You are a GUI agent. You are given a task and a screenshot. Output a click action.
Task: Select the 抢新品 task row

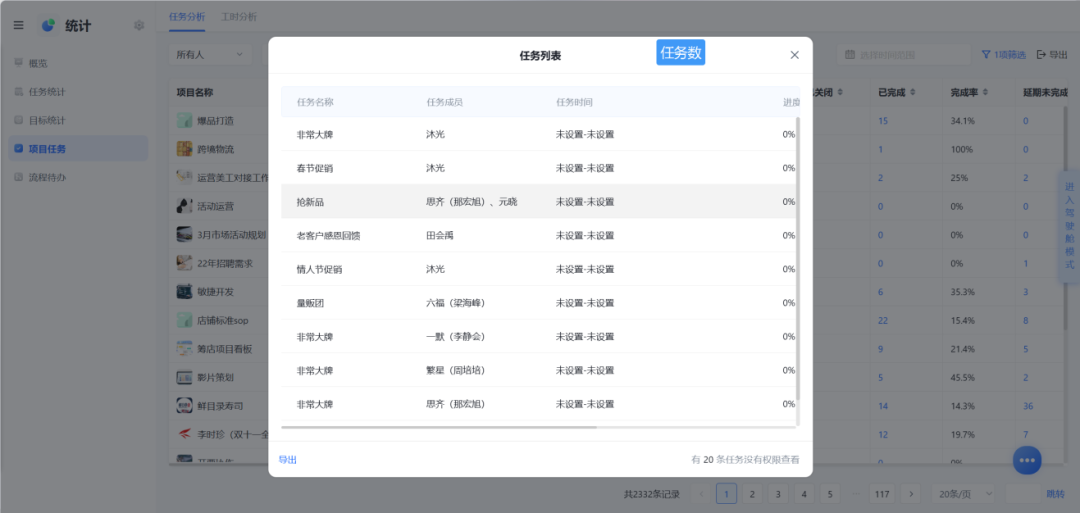[x=538, y=202]
